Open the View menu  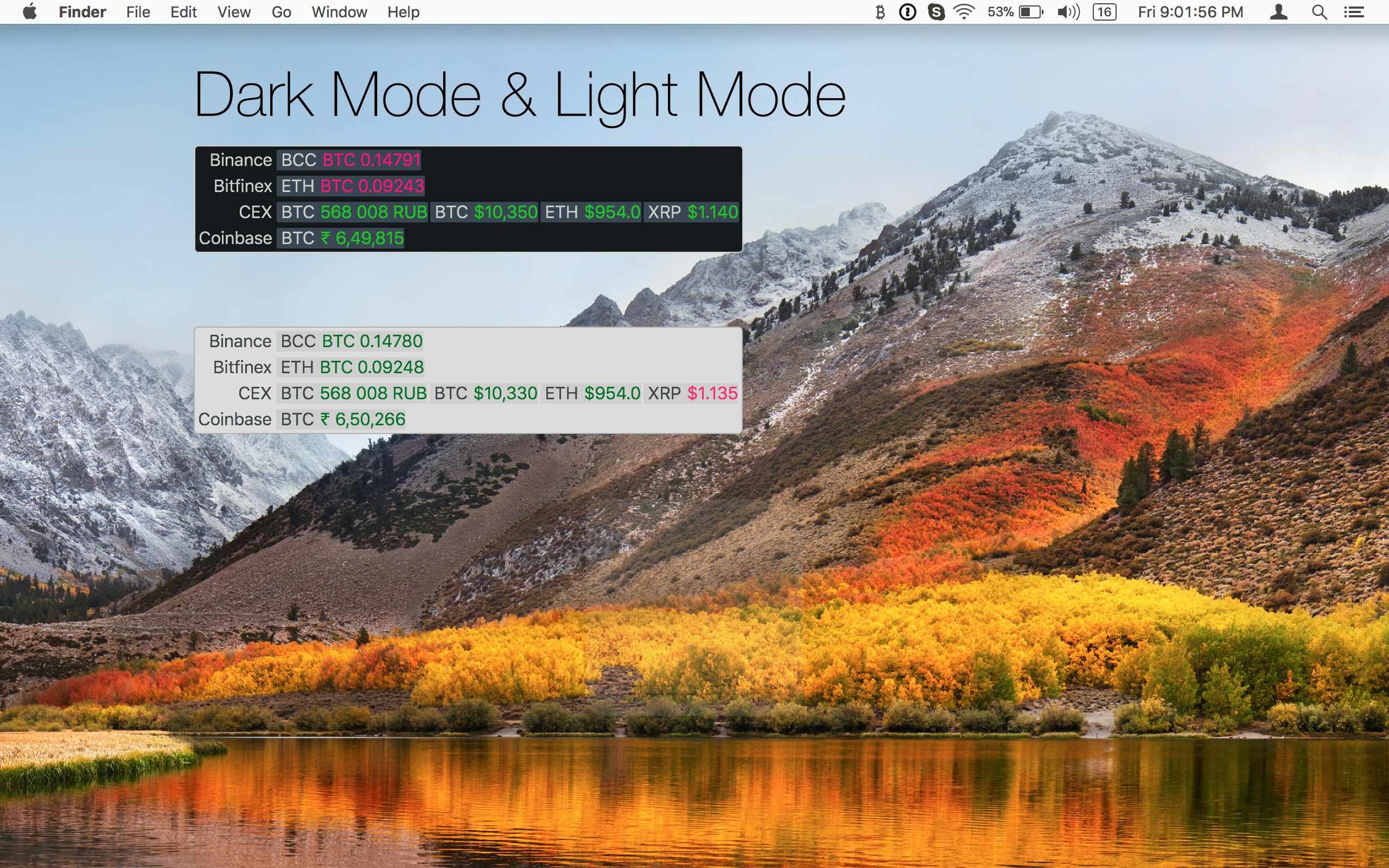point(234,12)
